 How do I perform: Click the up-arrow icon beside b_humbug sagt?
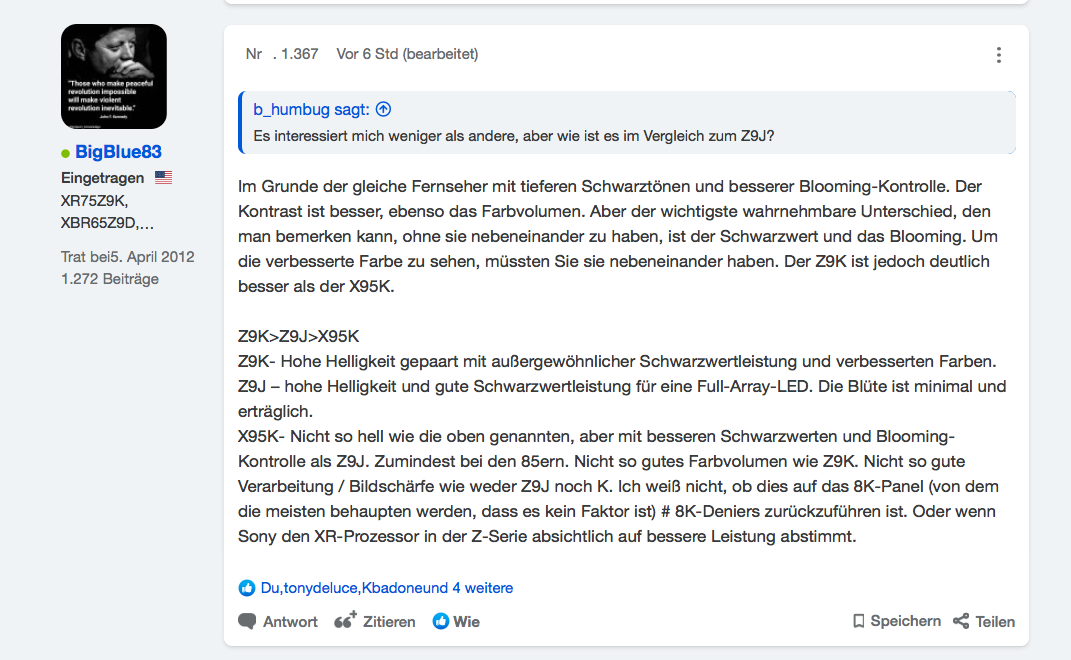384,109
